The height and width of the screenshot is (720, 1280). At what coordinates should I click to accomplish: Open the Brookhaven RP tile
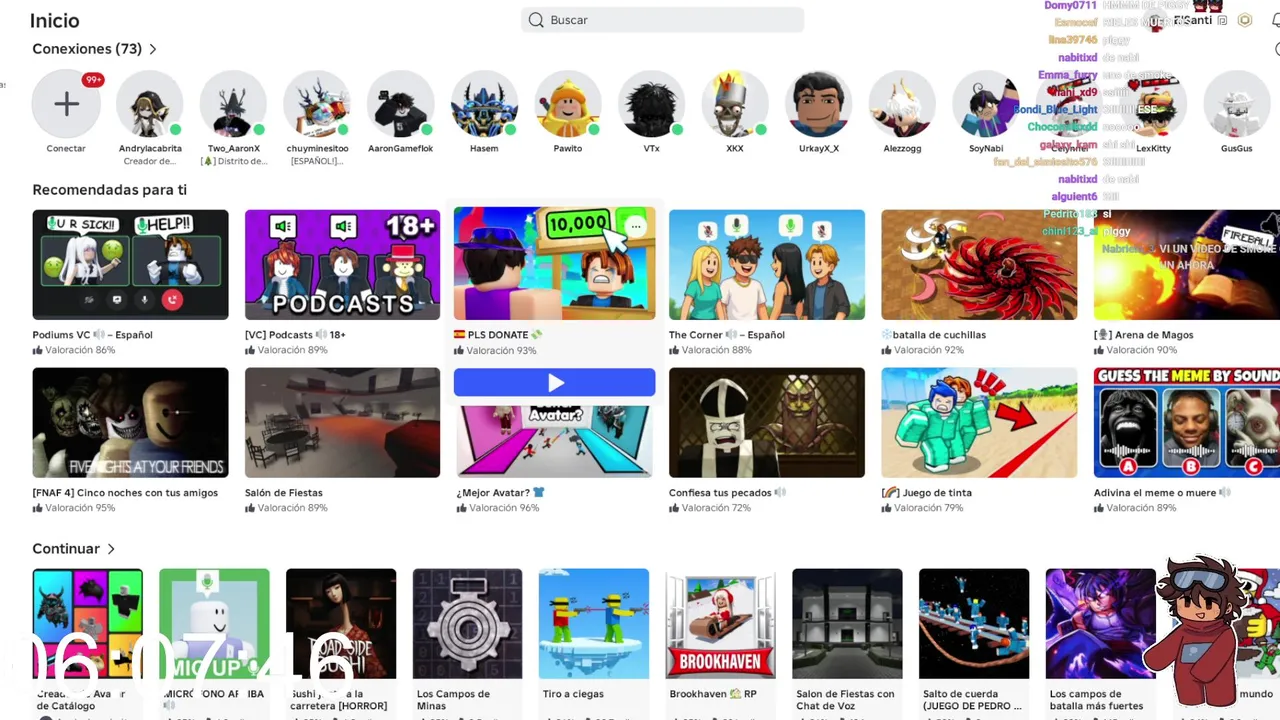(x=721, y=624)
